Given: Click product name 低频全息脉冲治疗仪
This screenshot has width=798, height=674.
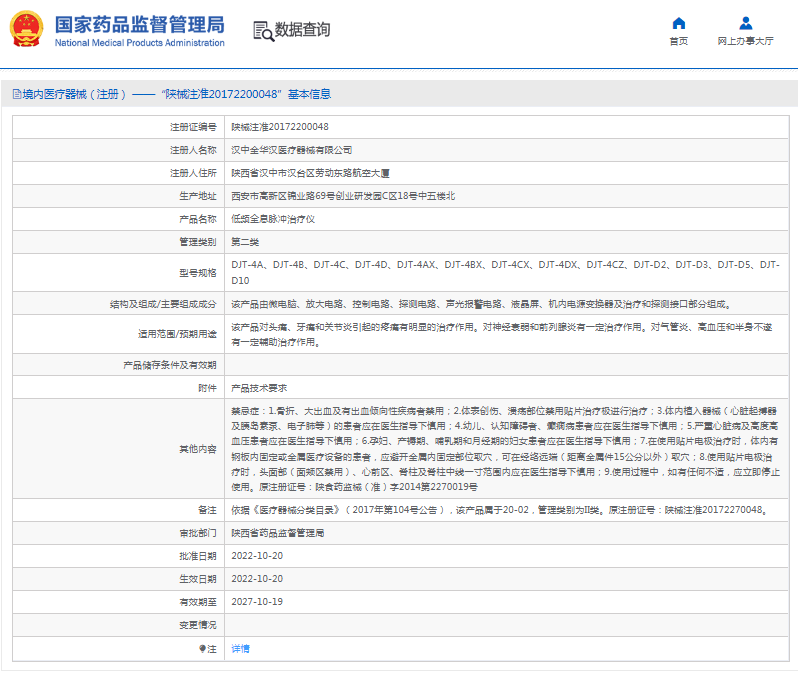Looking at the screenshot, I should point(273,219).
